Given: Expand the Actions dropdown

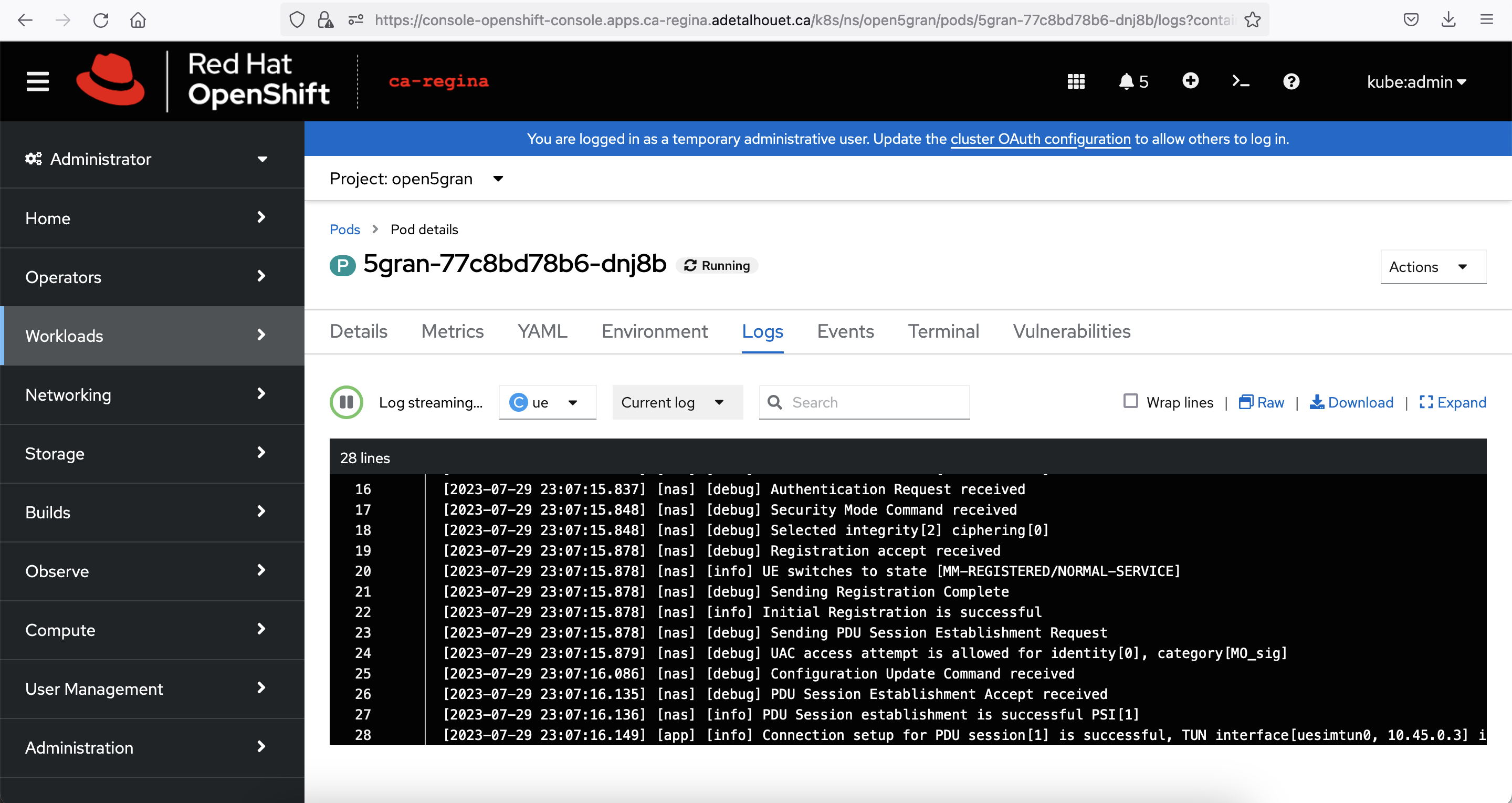Looking at the screenshot, I should (x=1432, y=267).
